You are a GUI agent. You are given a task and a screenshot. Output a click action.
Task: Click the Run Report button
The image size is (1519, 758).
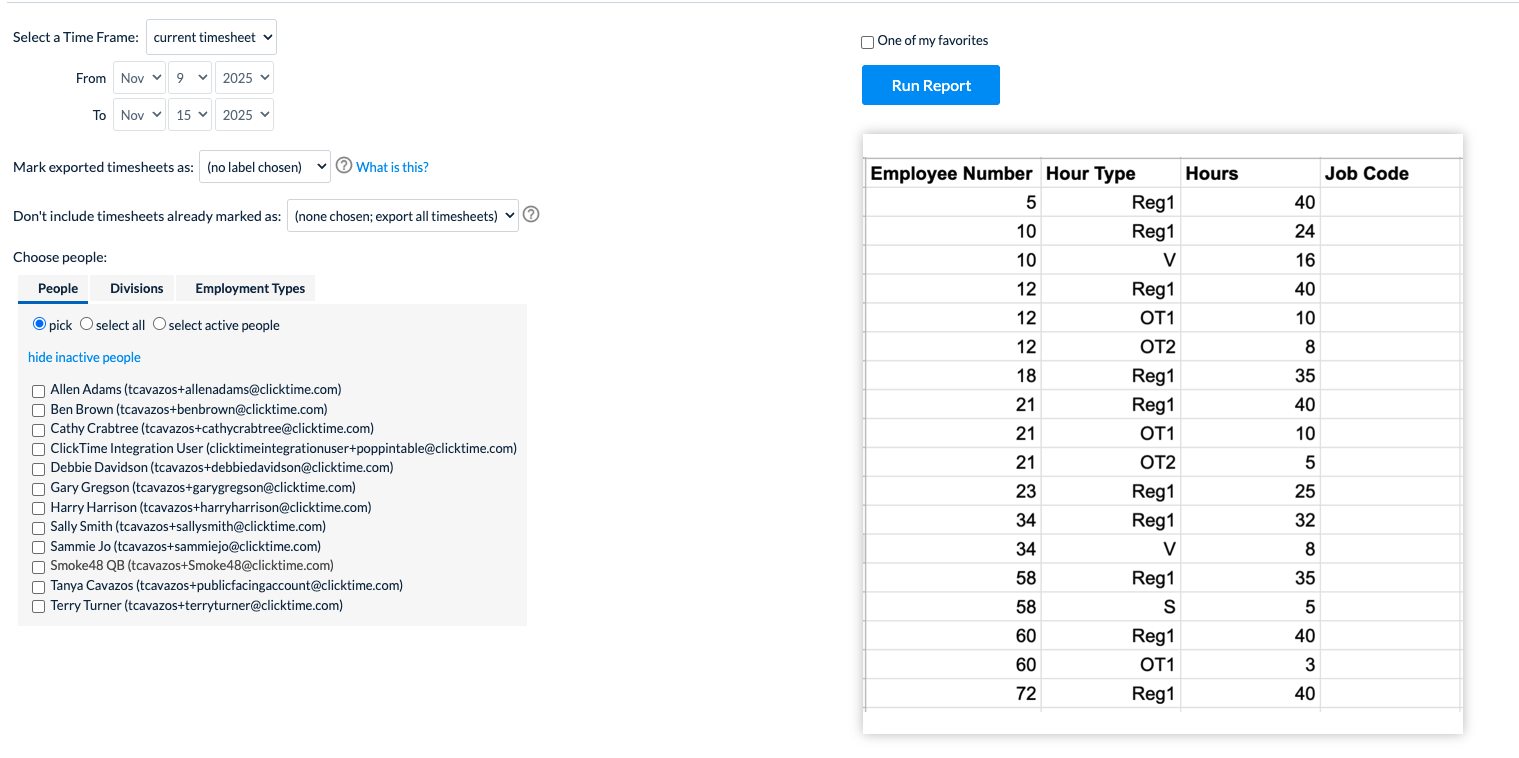click(931, 85)
